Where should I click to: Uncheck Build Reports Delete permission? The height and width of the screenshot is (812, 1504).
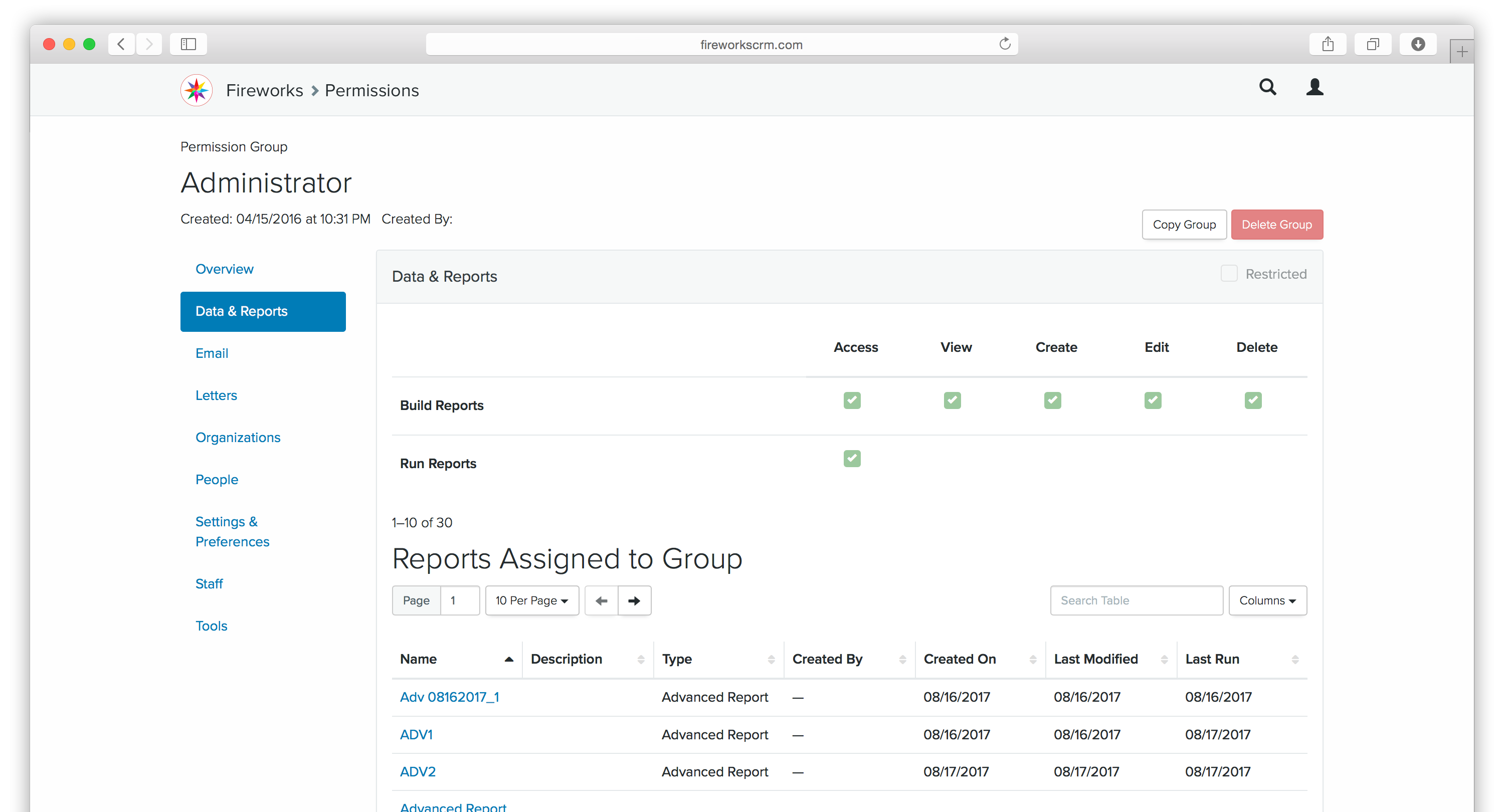(x=1253, y=400)
